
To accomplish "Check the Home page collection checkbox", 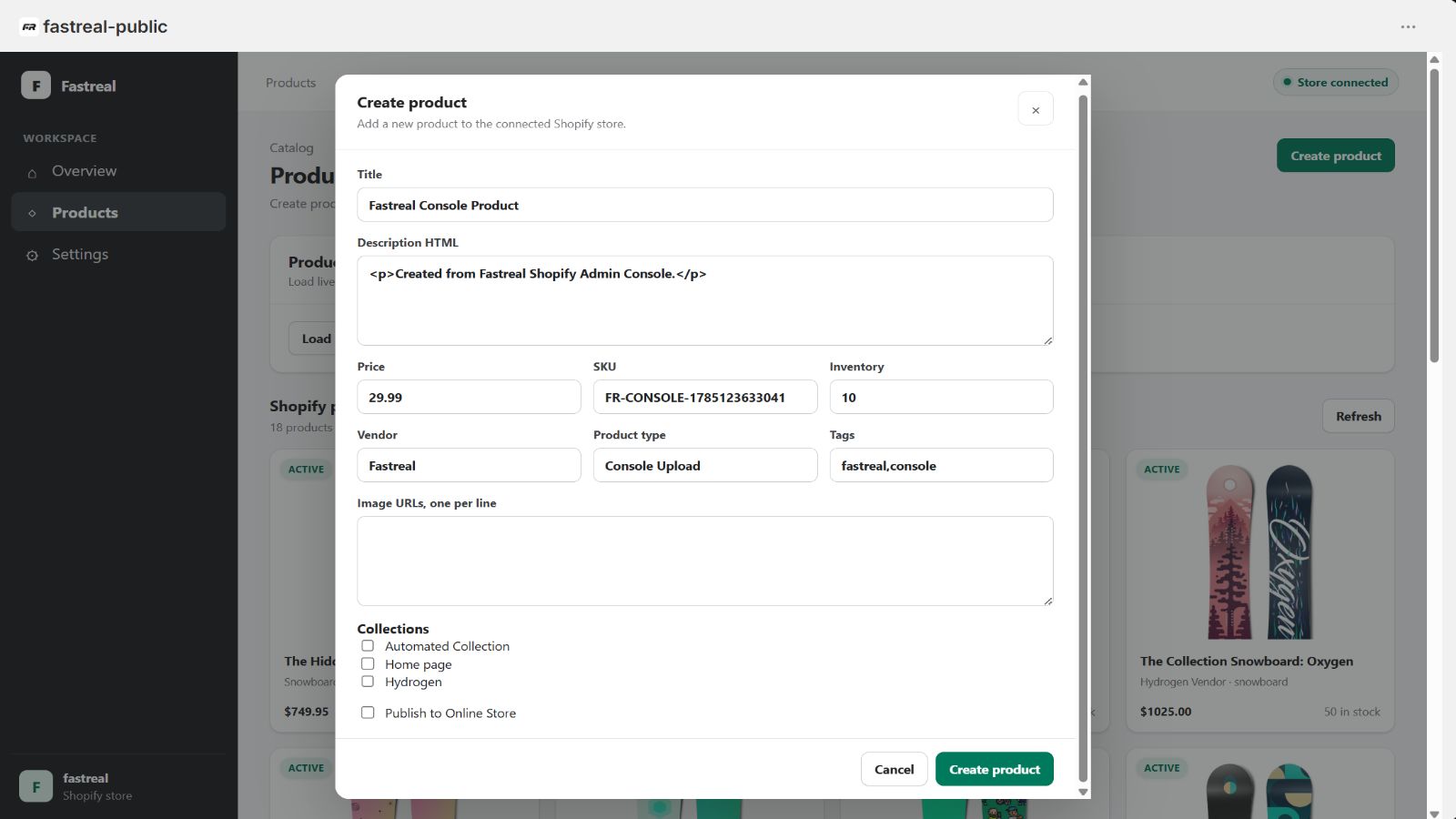I will click(x=368, y=664).
